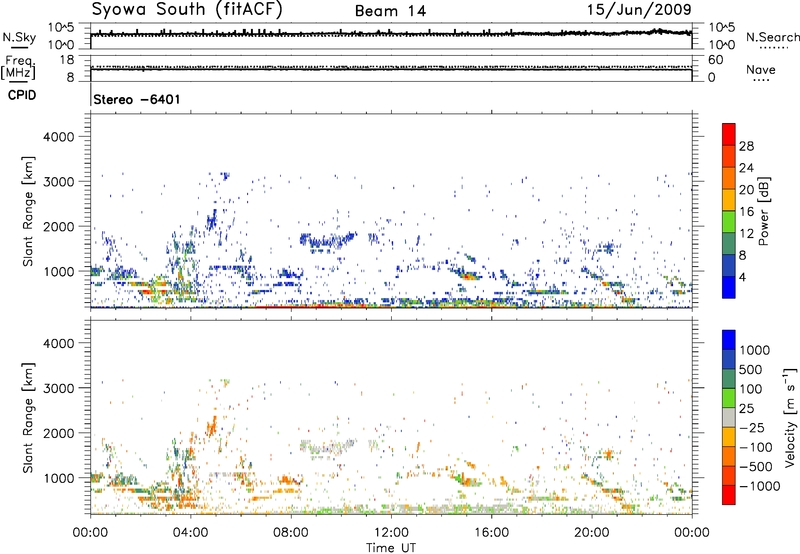Screen dimensions: 800x554
Task: Pick the 20–24 dB orange Power swatch
Action: (x=729, y=179)
